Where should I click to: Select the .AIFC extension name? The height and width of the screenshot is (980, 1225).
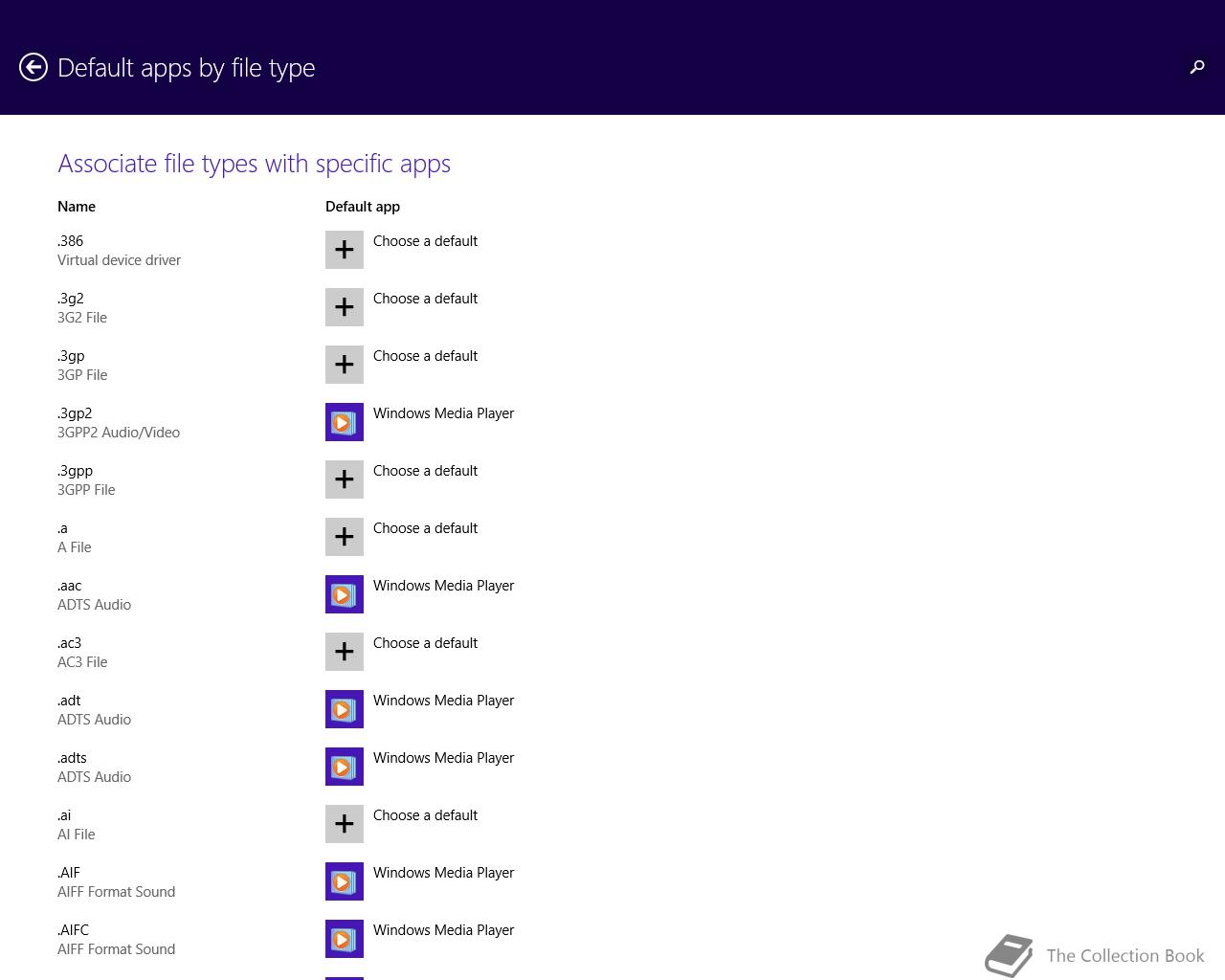click(x=73, y=930)
